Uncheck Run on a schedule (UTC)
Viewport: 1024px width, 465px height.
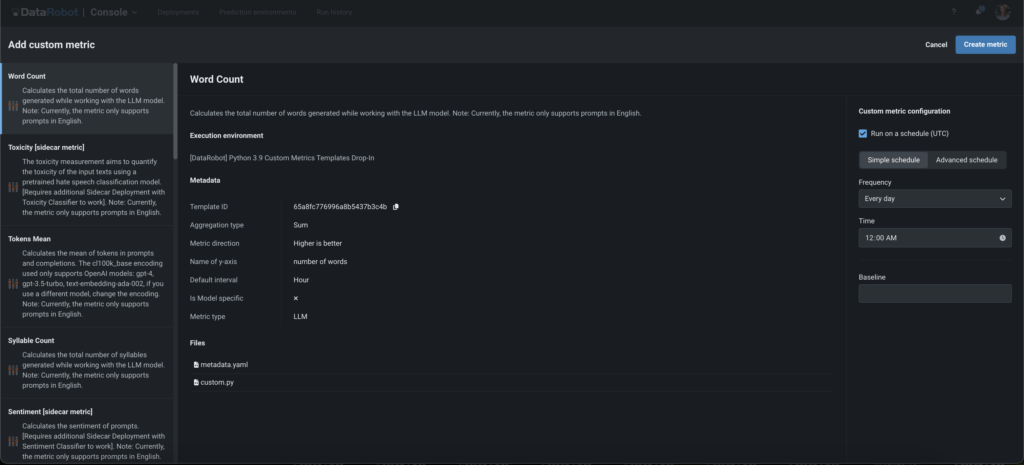pos(863,133)
